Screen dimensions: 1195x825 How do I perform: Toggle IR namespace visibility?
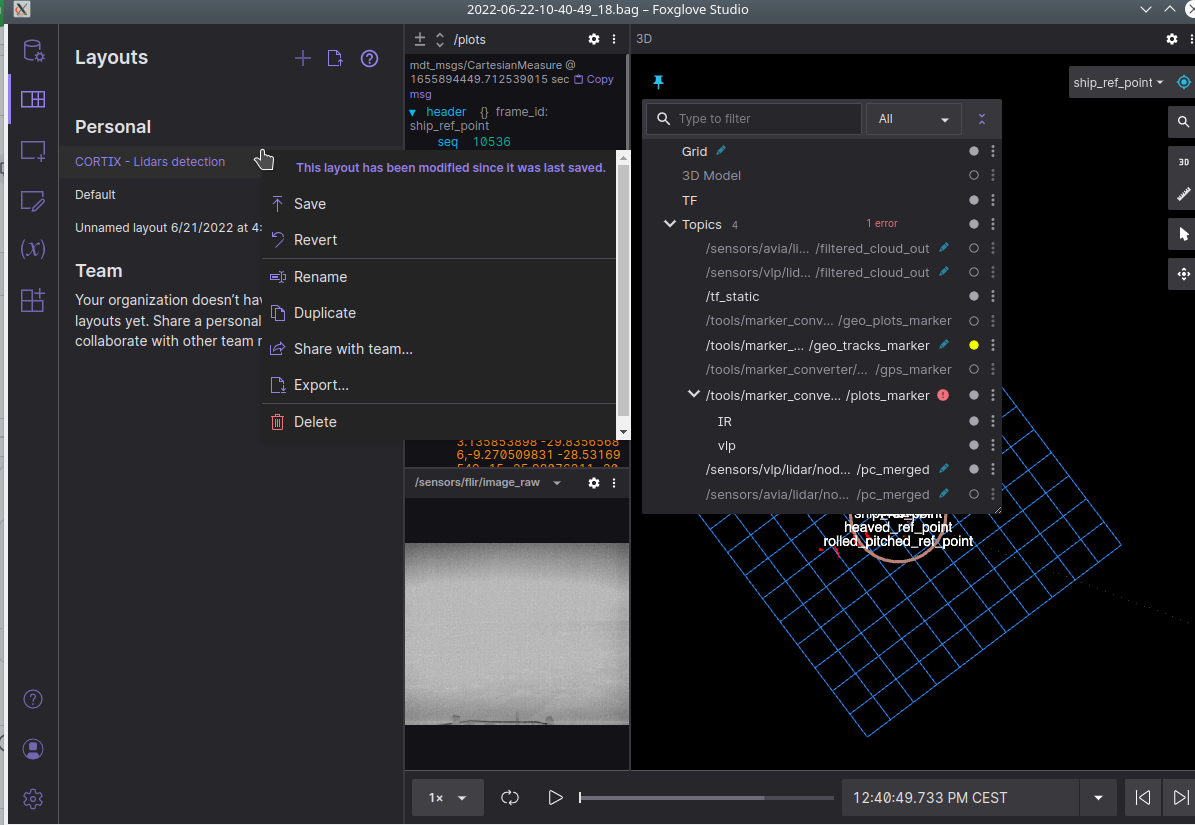click(974, 421)
